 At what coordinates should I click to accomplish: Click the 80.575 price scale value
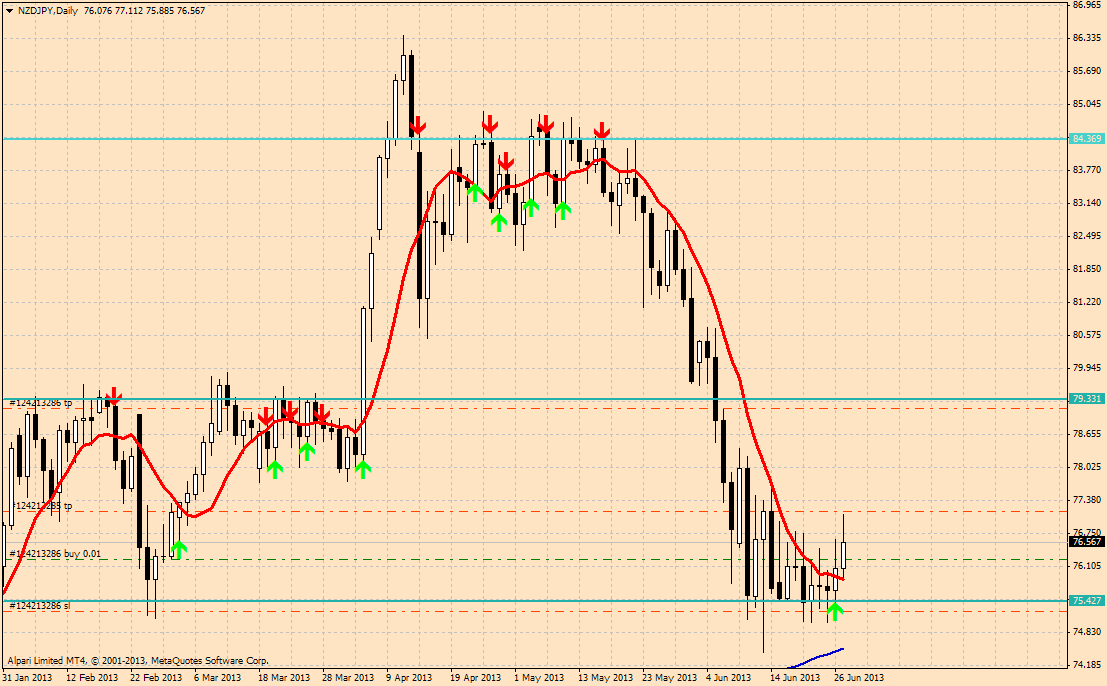pos(1087,335)
